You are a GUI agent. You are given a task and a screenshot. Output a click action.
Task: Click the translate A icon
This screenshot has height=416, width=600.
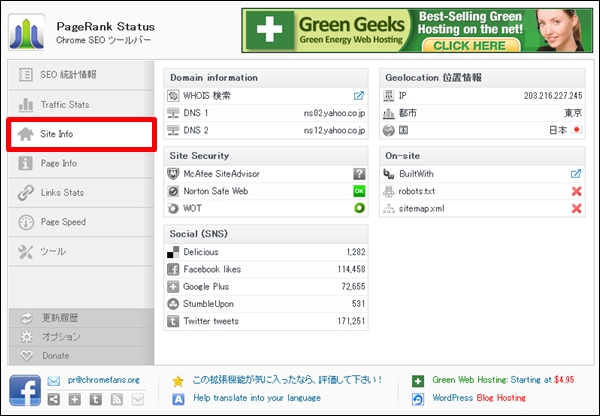[178, 399]
